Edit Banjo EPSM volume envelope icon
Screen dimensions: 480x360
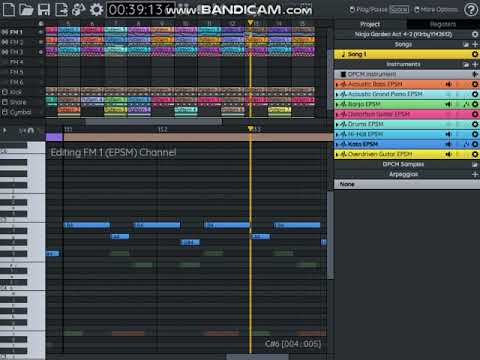449,104
